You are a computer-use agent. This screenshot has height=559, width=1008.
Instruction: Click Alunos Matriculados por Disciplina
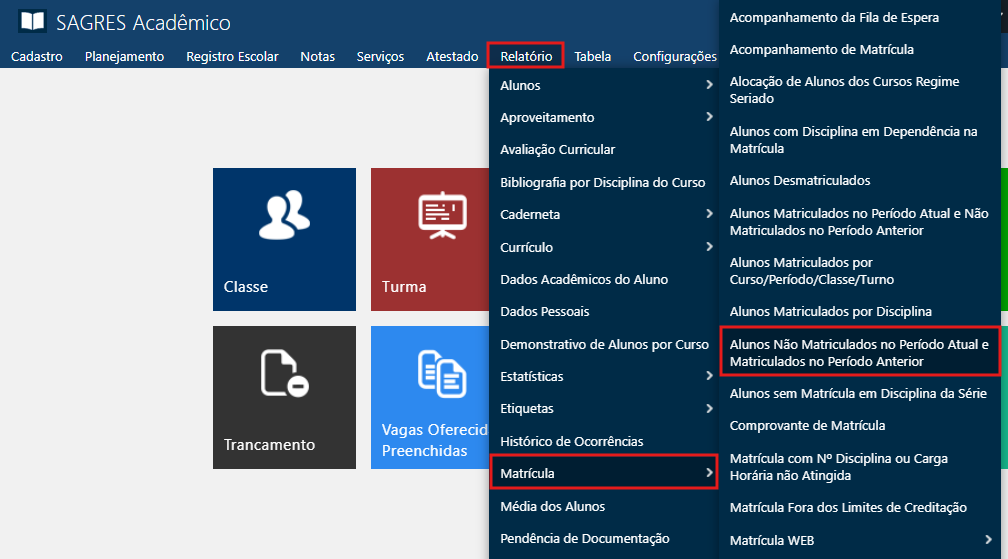point(830,311)
